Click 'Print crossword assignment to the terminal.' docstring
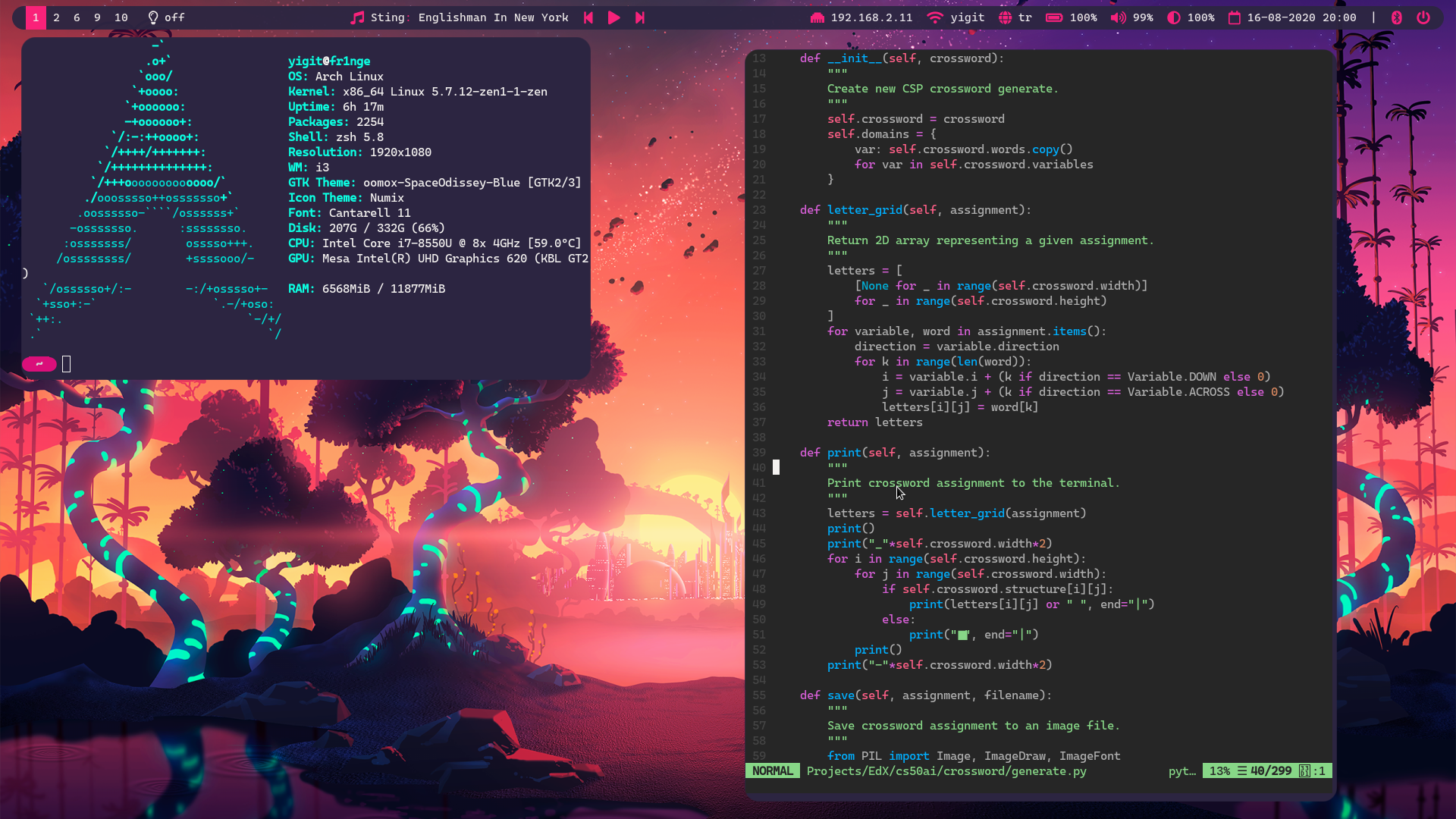1456x819 pixels. (974, 482)
